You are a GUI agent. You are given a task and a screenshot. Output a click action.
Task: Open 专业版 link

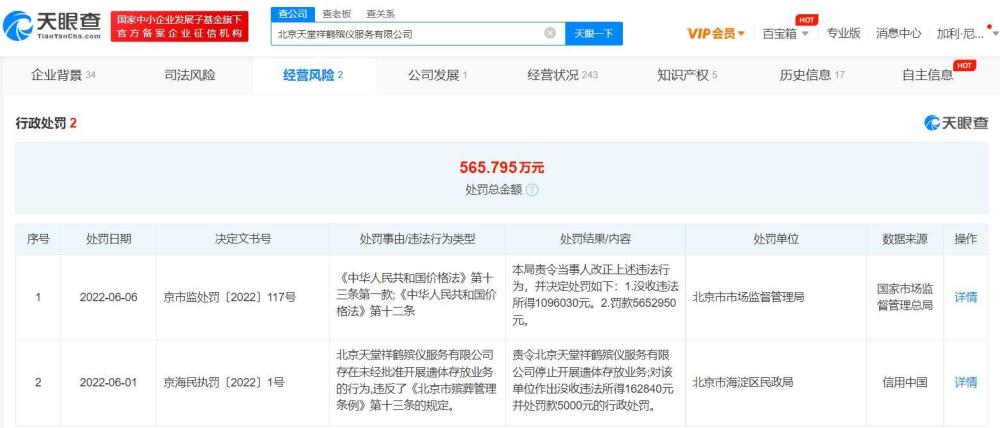(843, 33)
